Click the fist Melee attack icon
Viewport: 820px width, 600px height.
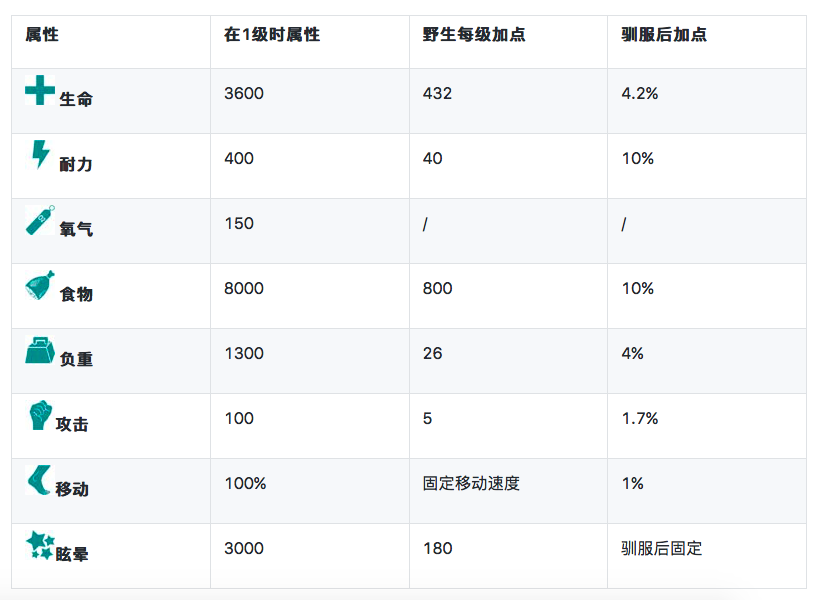click(x=39, y=415)
